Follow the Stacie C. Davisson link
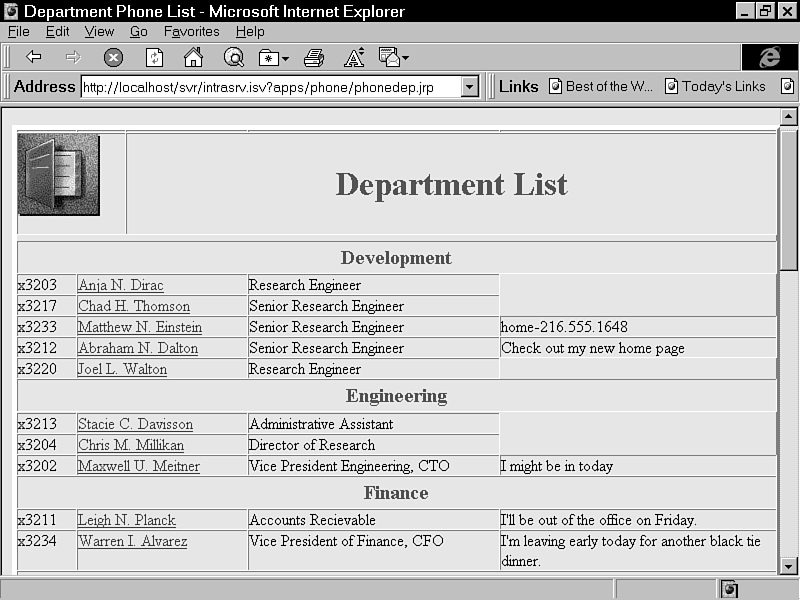 [x=135, y=425]
